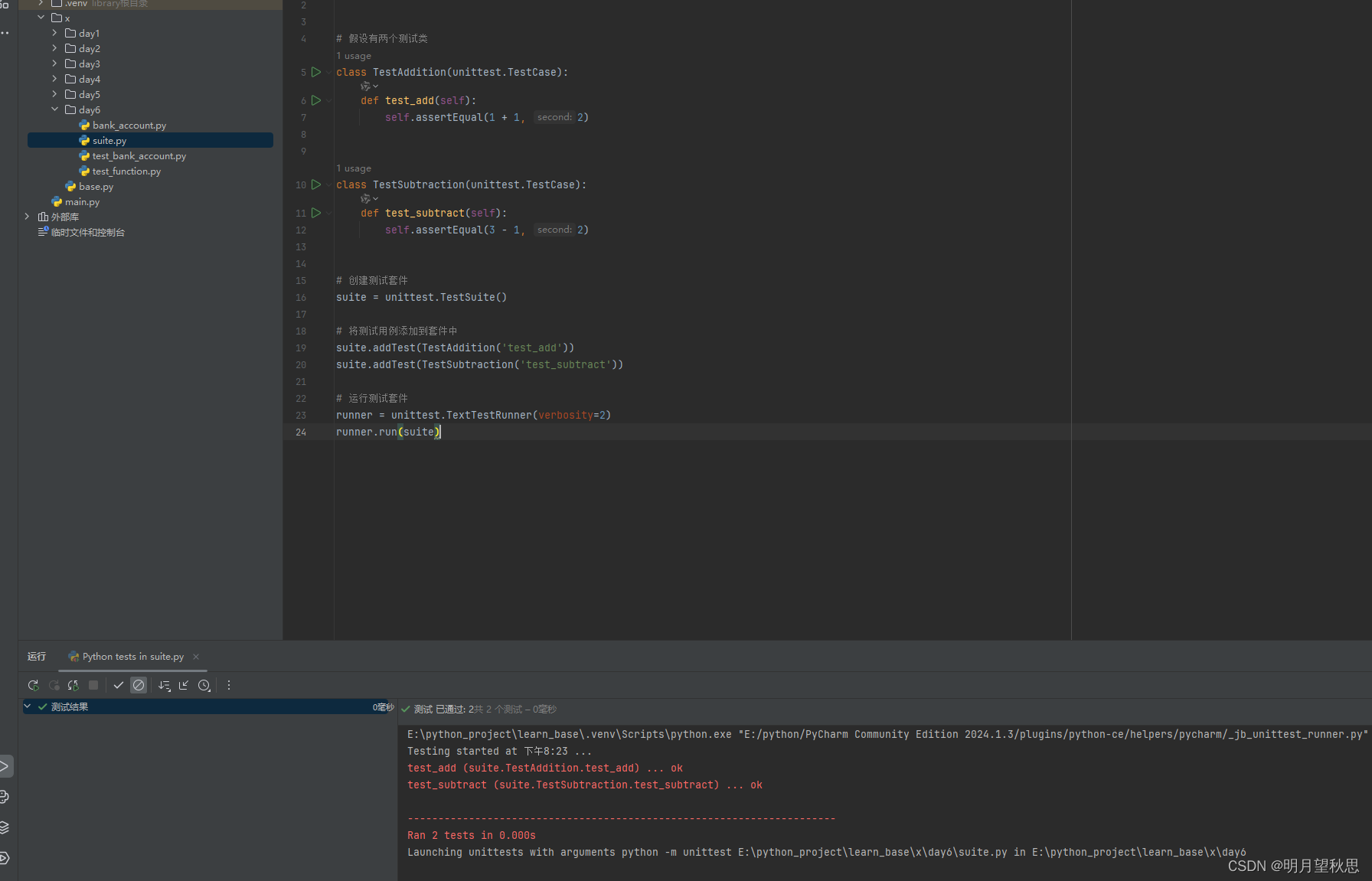1372x881 pixels.
Task: Select suite.py in the project tree
Action: (x=150, y=141)
